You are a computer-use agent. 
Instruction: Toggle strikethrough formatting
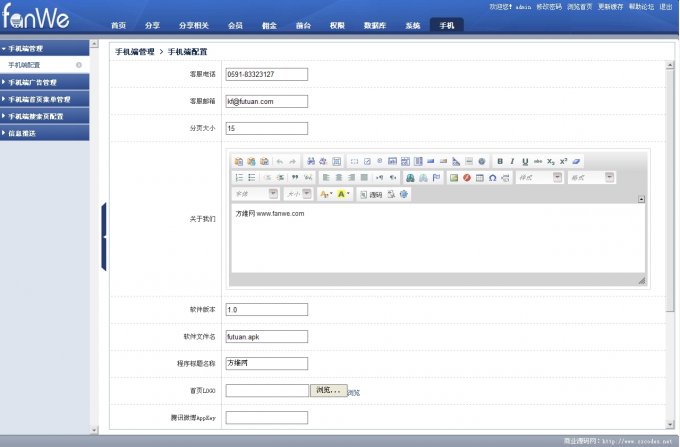click(x=538, y=161)
